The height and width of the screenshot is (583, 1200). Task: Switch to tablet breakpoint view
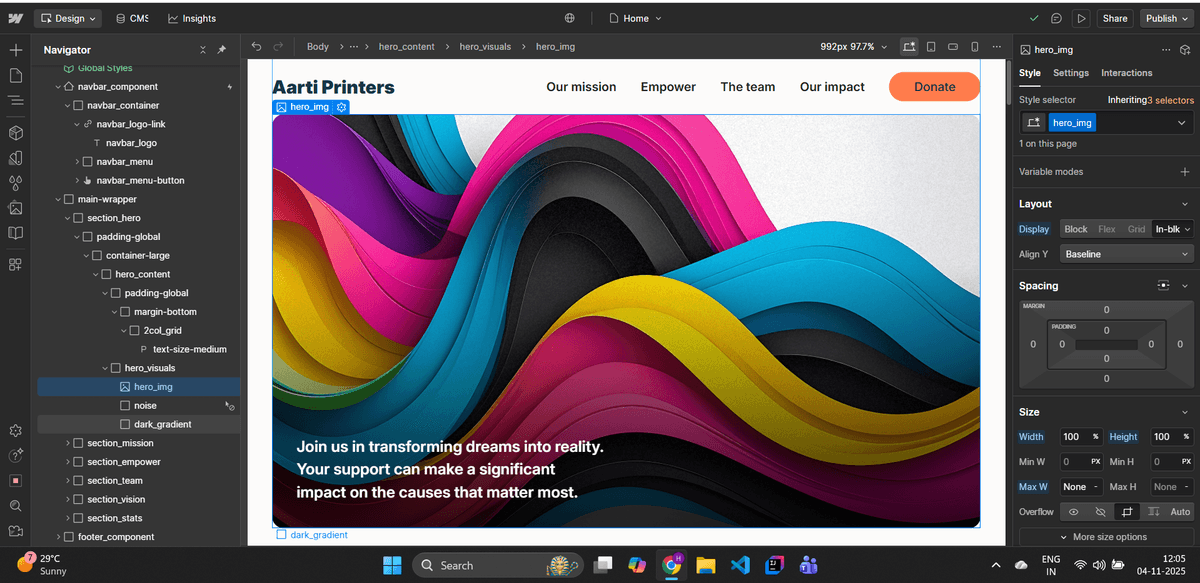[930, 46]
